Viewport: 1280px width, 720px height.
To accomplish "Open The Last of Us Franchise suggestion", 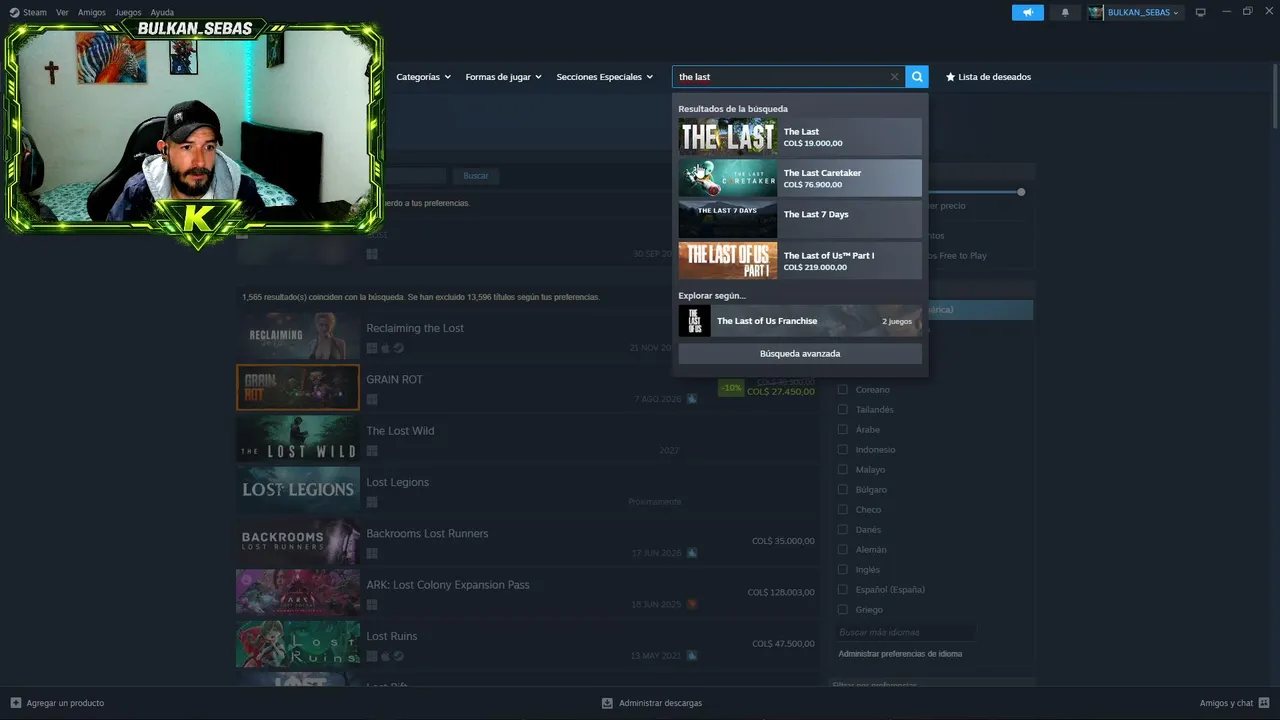I will point(800,321).
